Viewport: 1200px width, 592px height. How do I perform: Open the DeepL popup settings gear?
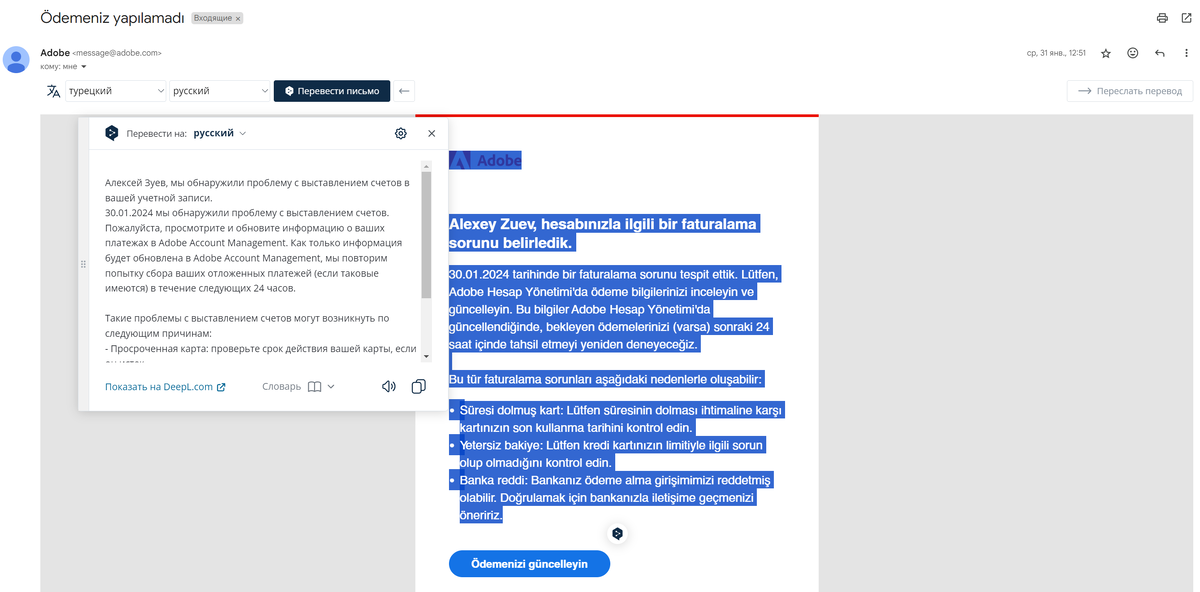pyautogui.click(x=400, y=132)
